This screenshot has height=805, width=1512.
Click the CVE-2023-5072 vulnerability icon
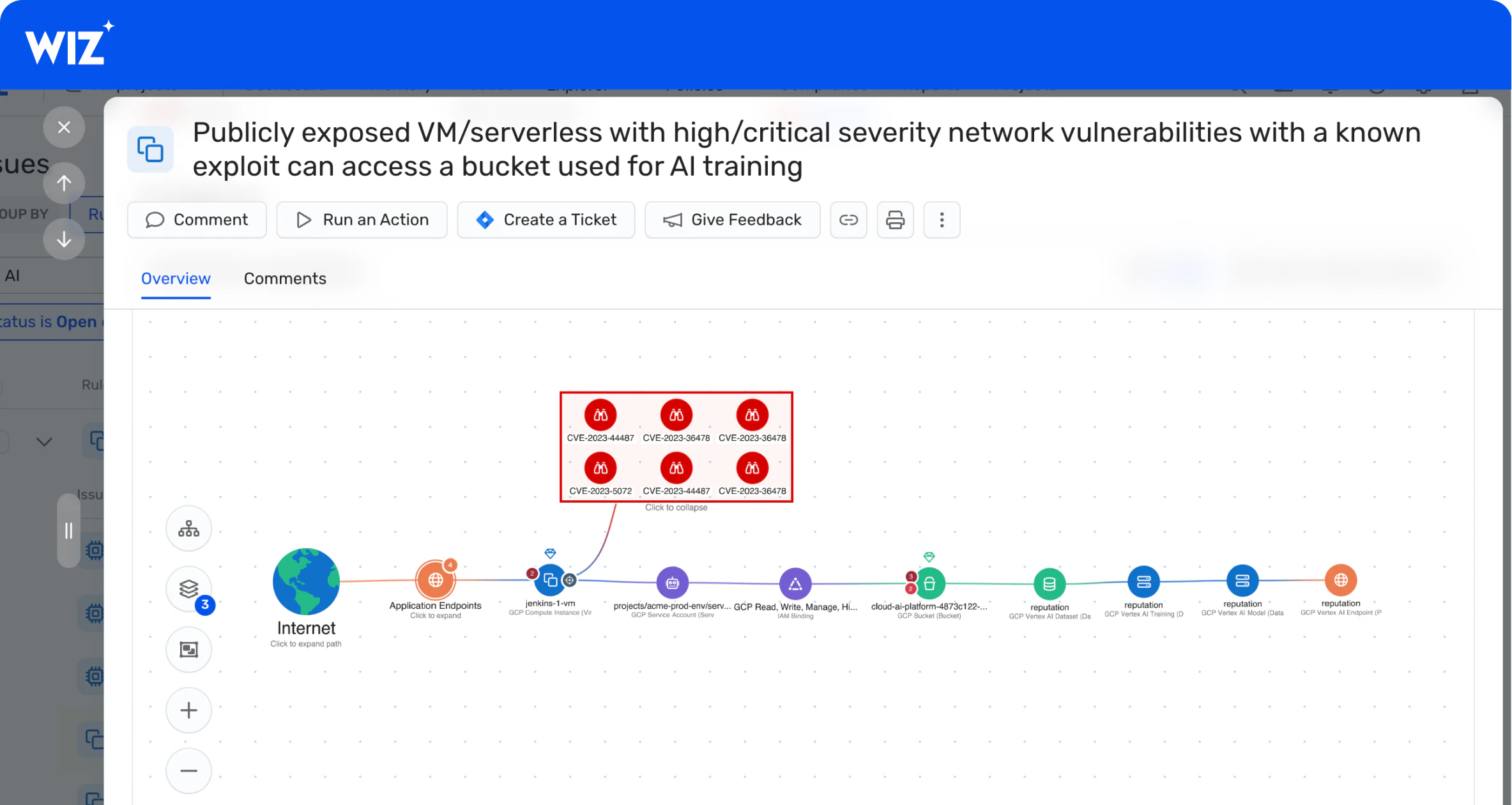click(x=600, y=467)
